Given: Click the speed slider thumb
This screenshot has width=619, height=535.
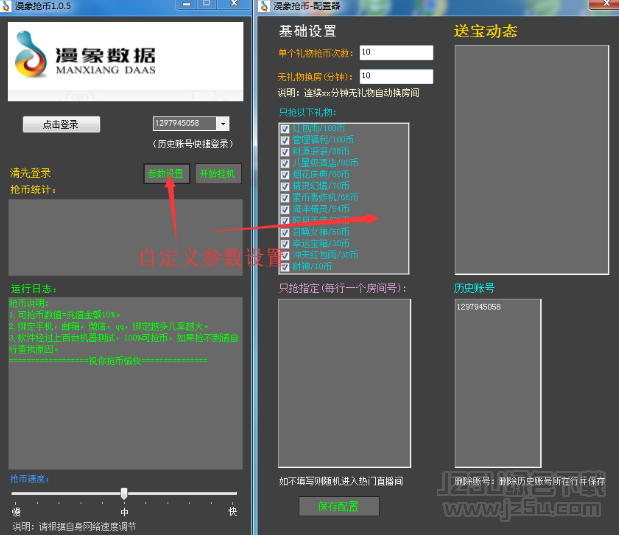Looking at the screenshot, I should 124,493.
